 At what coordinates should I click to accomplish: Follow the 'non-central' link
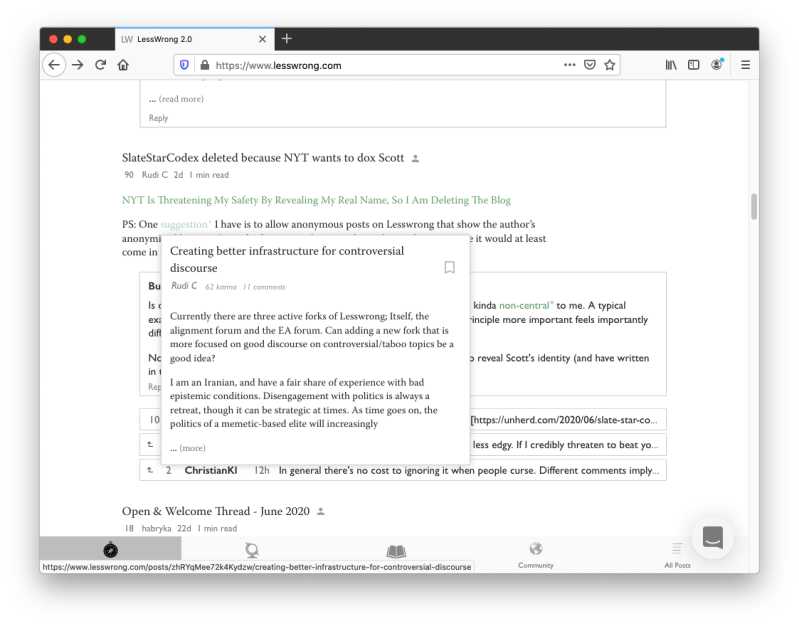525,305
